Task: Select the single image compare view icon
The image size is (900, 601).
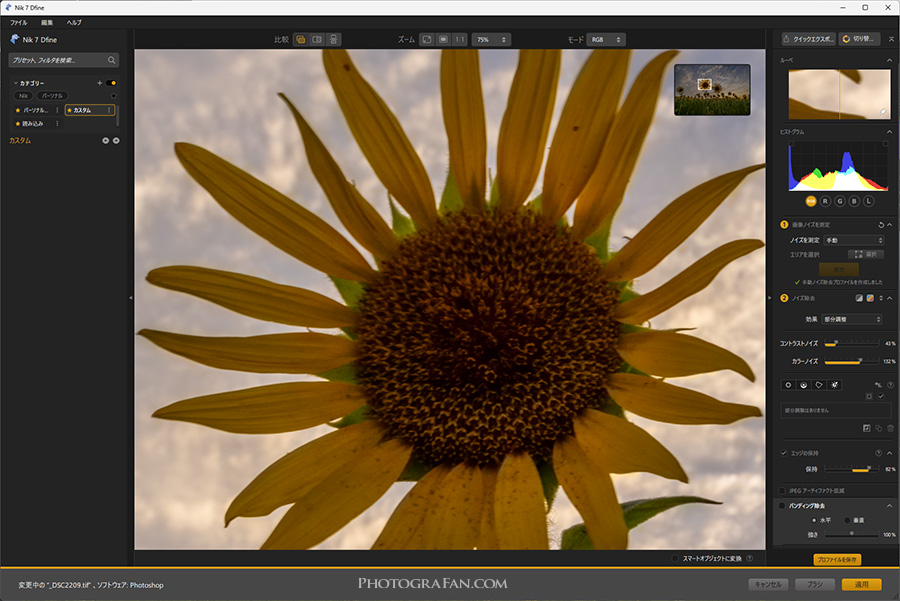Action: (300, 40)
